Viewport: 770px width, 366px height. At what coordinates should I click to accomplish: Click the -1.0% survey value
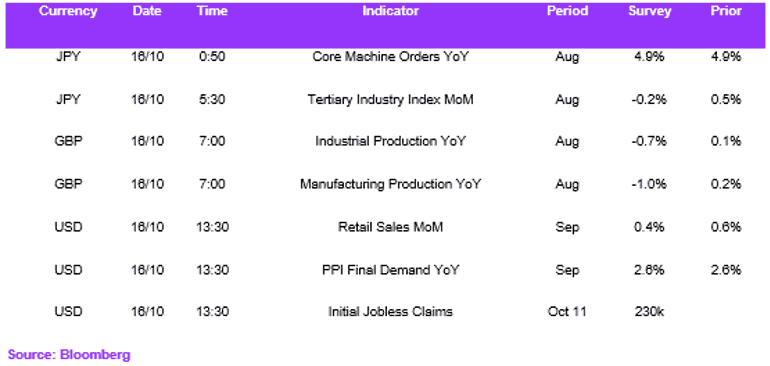pos(649,185)
